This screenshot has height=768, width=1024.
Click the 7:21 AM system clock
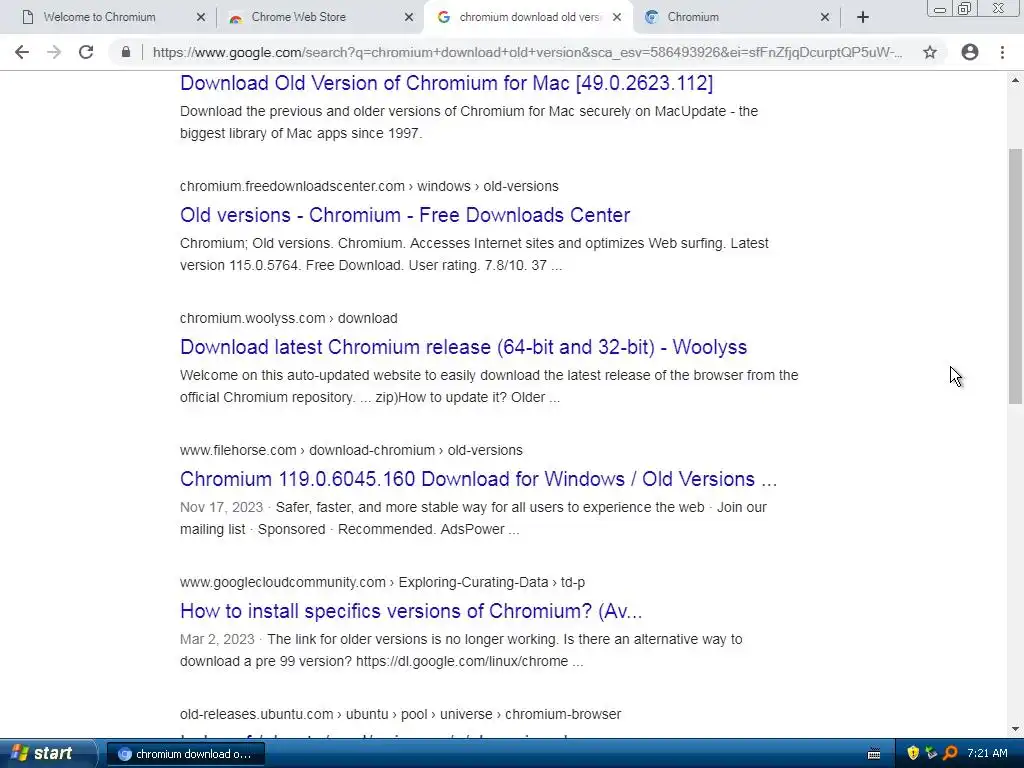[x=987, y=753]
